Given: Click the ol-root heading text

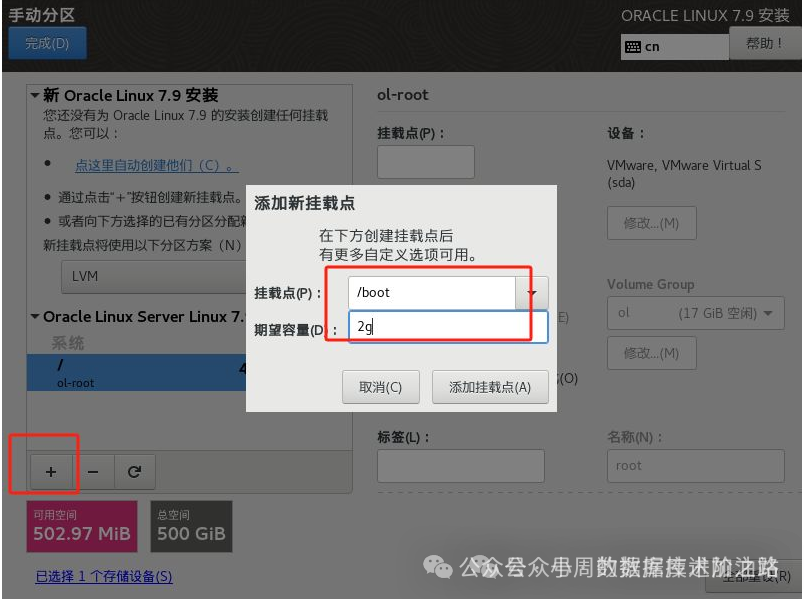Looking at the screenshot, I should point(403,95).
